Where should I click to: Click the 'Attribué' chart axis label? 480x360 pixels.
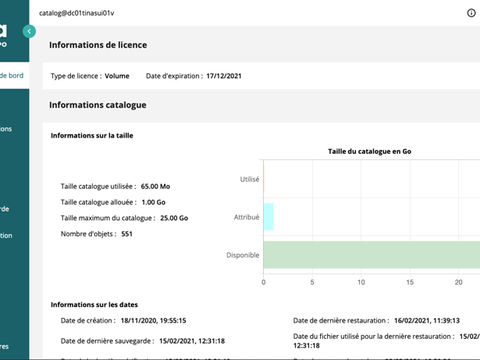[x=247, y=217]
